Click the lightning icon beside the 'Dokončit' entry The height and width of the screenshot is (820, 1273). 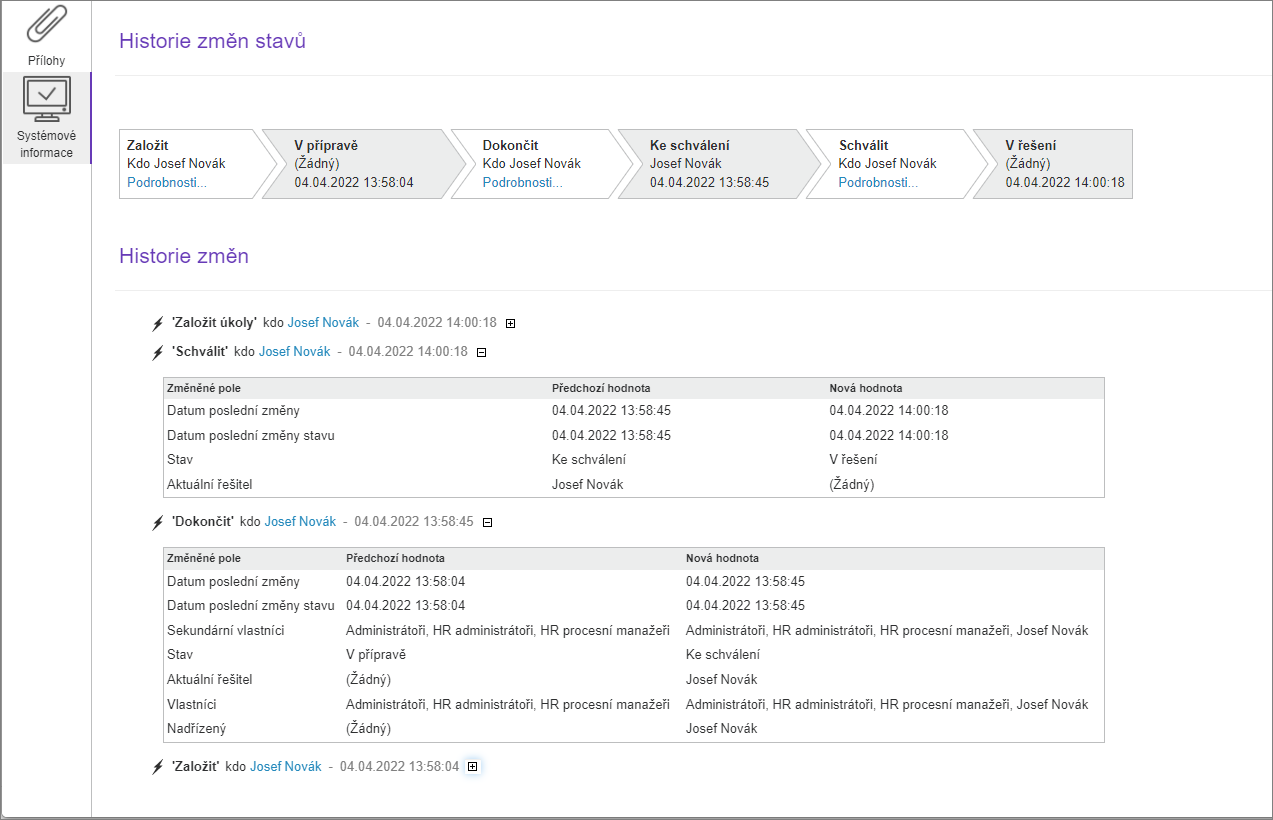[157, 522]
